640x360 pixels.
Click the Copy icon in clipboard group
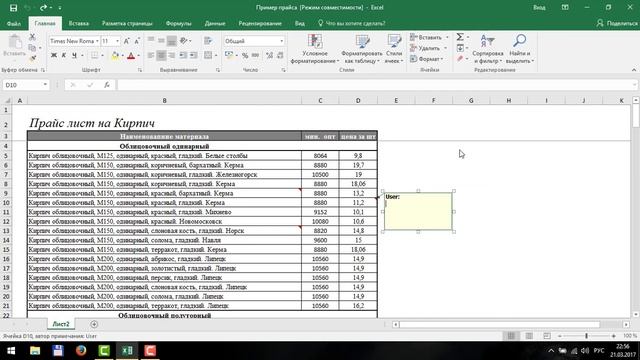pyautogui.click(x=32, y=48)
